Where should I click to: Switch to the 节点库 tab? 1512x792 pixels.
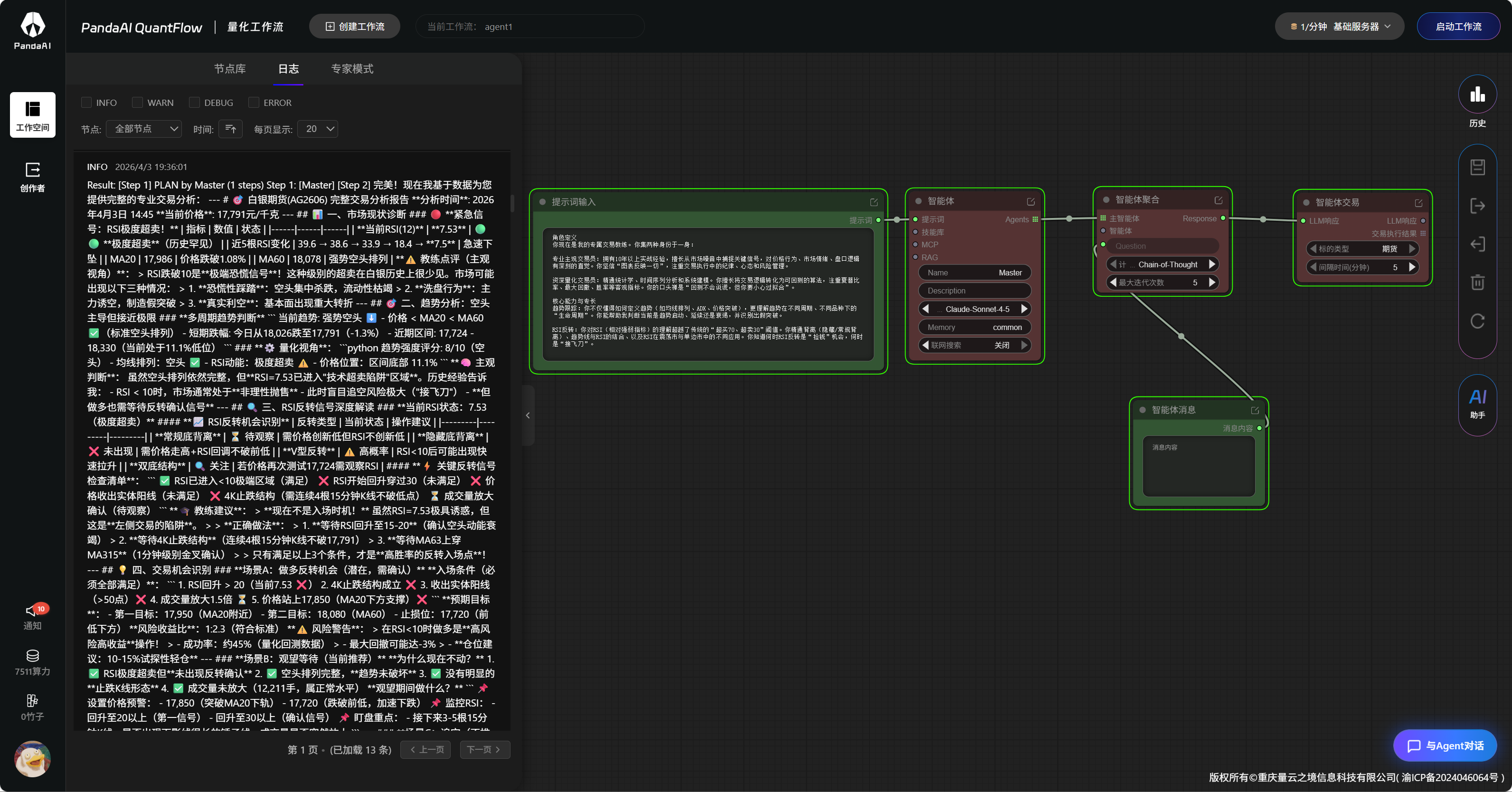(x=229, y=69)
